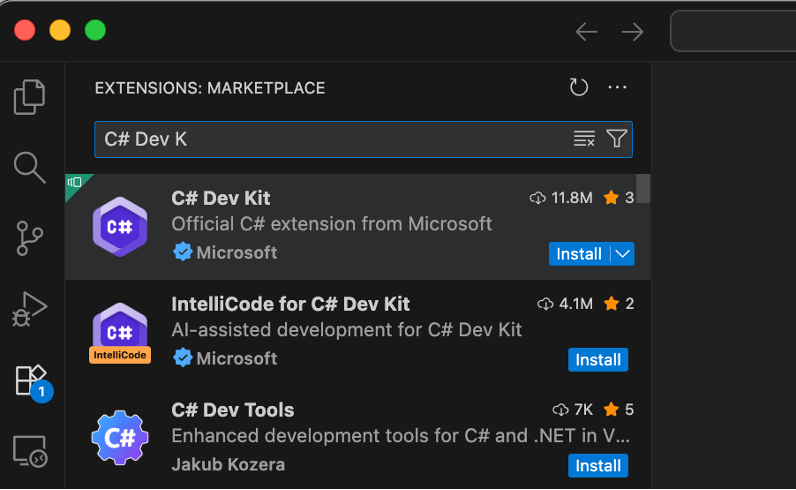Clear extensions search results
Viewport: 796px width, 490px height.
[x=584, y=139]
